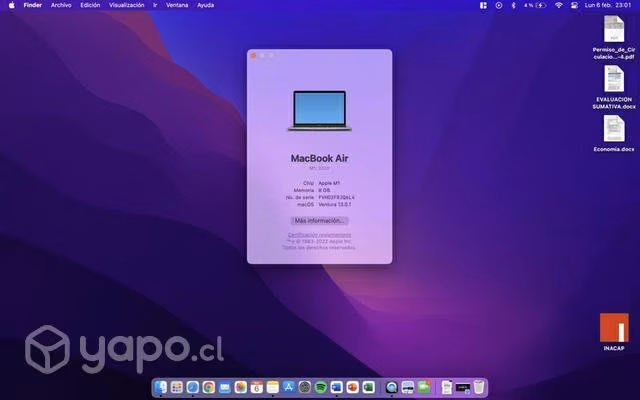Select Economía.docx desktop file
Viewport: 640px width, 400px height.
[614, 133]
